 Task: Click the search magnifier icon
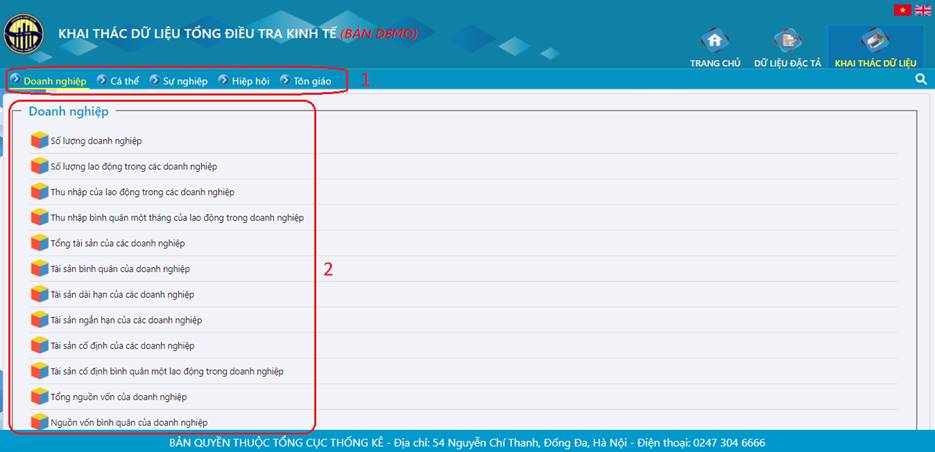pos(921,80)
